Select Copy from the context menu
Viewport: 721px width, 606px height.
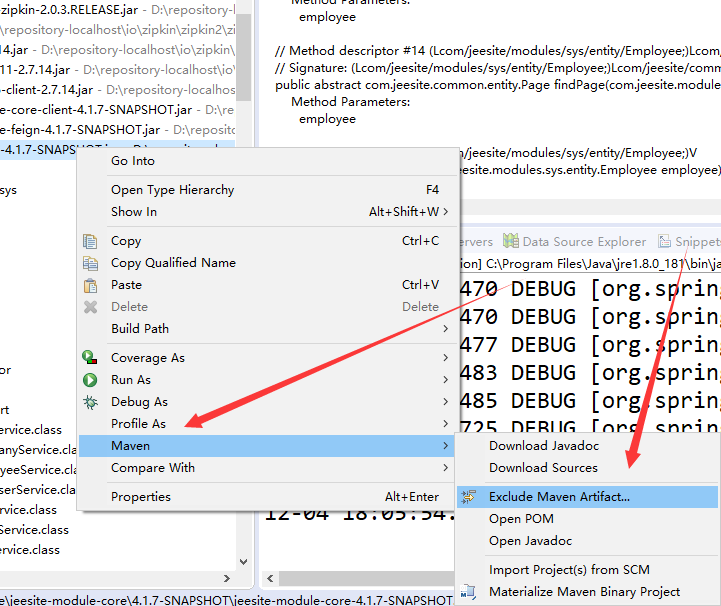click(x=269, y=241)
